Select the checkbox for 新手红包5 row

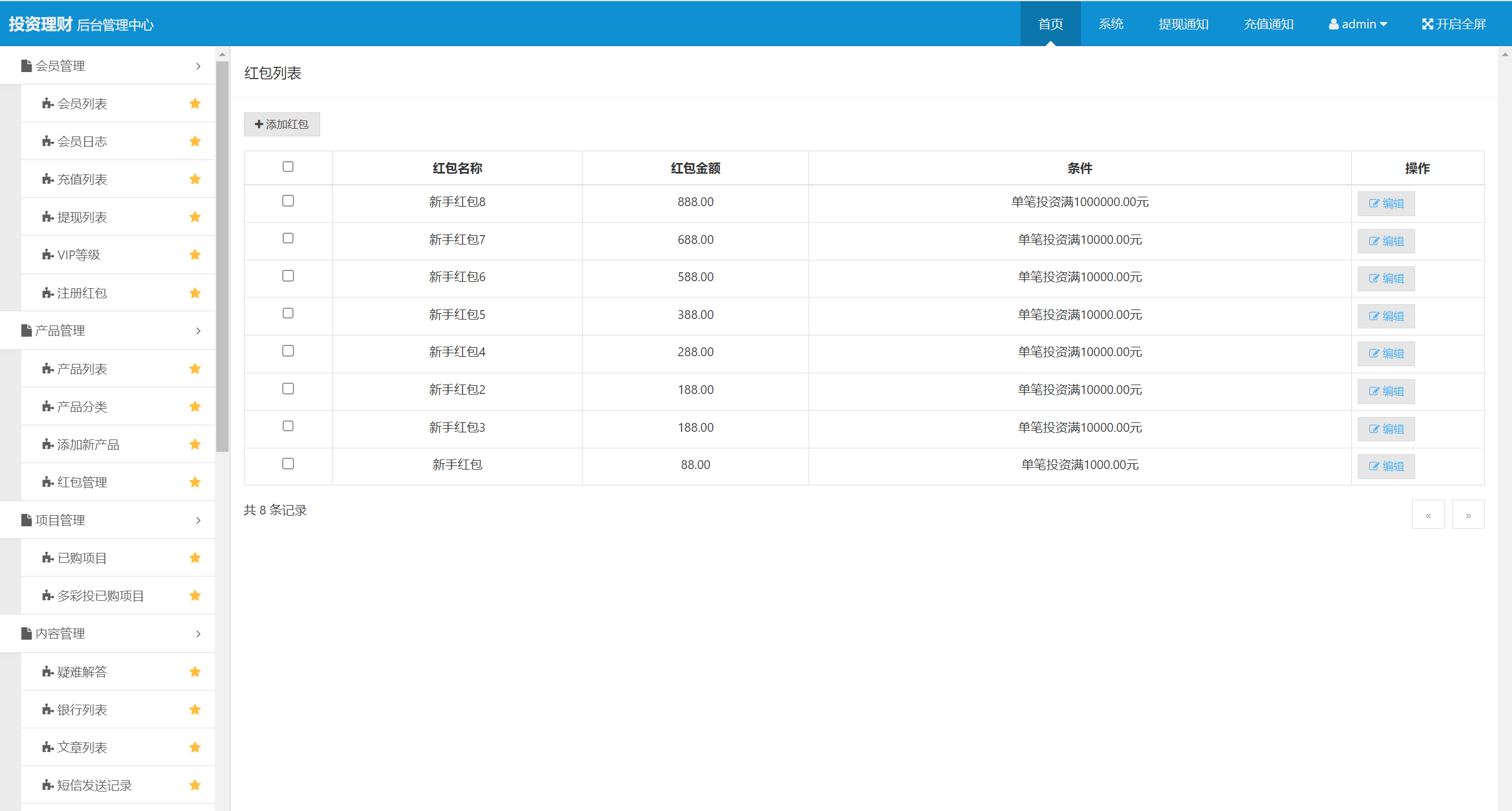click(288, 313)
